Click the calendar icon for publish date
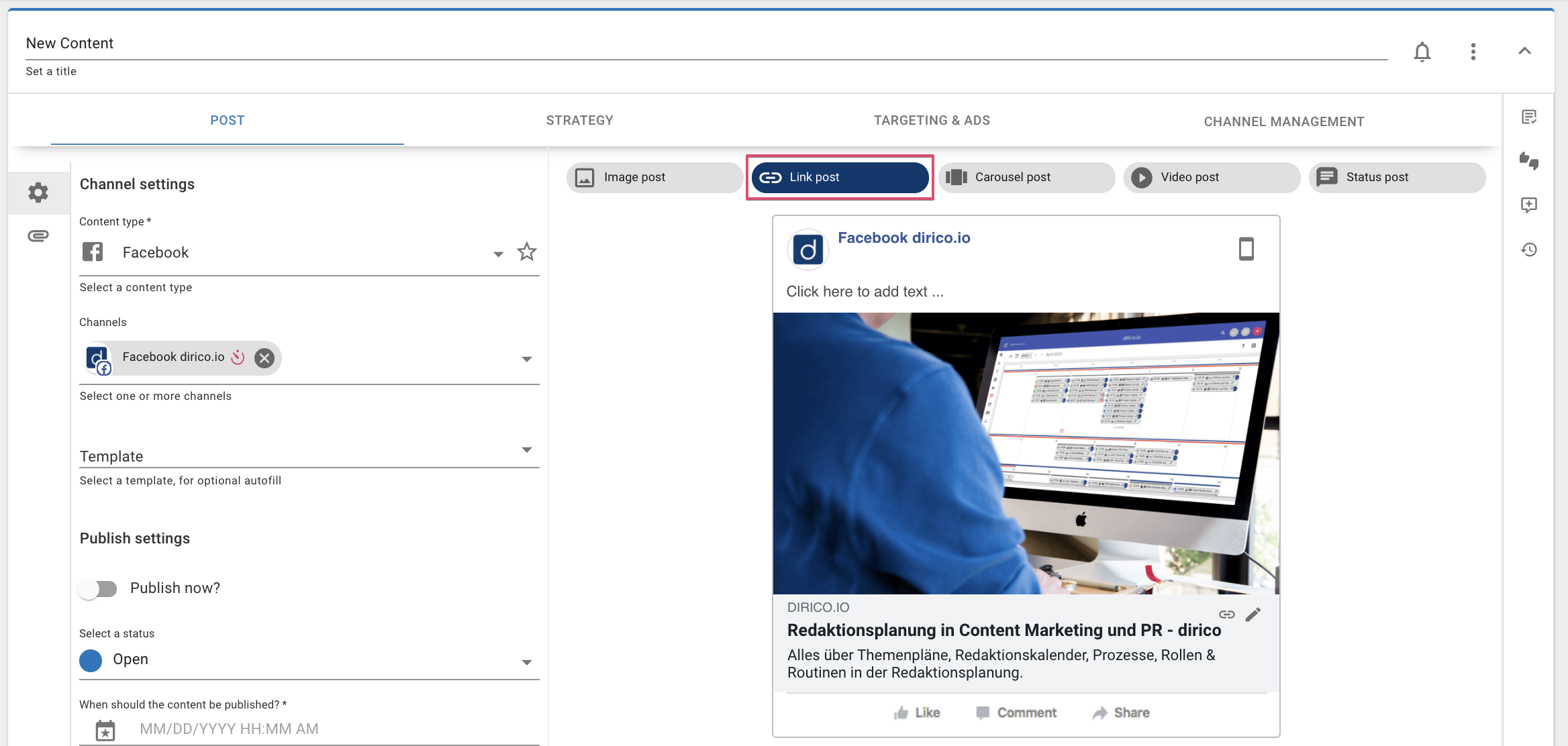 coord(105,730)
